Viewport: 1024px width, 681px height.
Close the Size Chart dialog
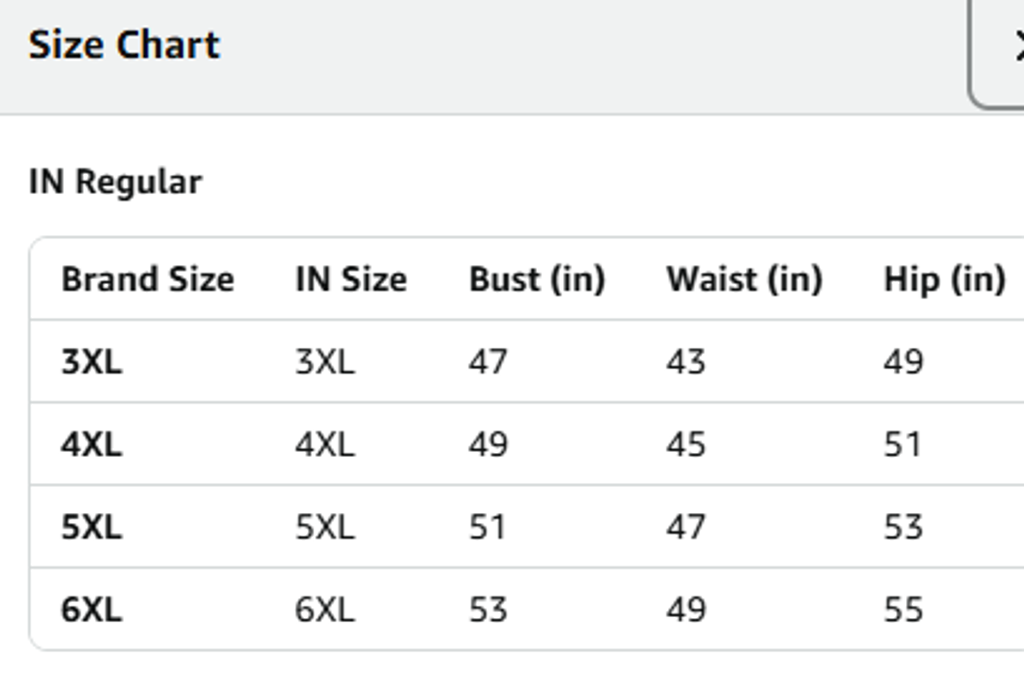[x=1018, y=44]
